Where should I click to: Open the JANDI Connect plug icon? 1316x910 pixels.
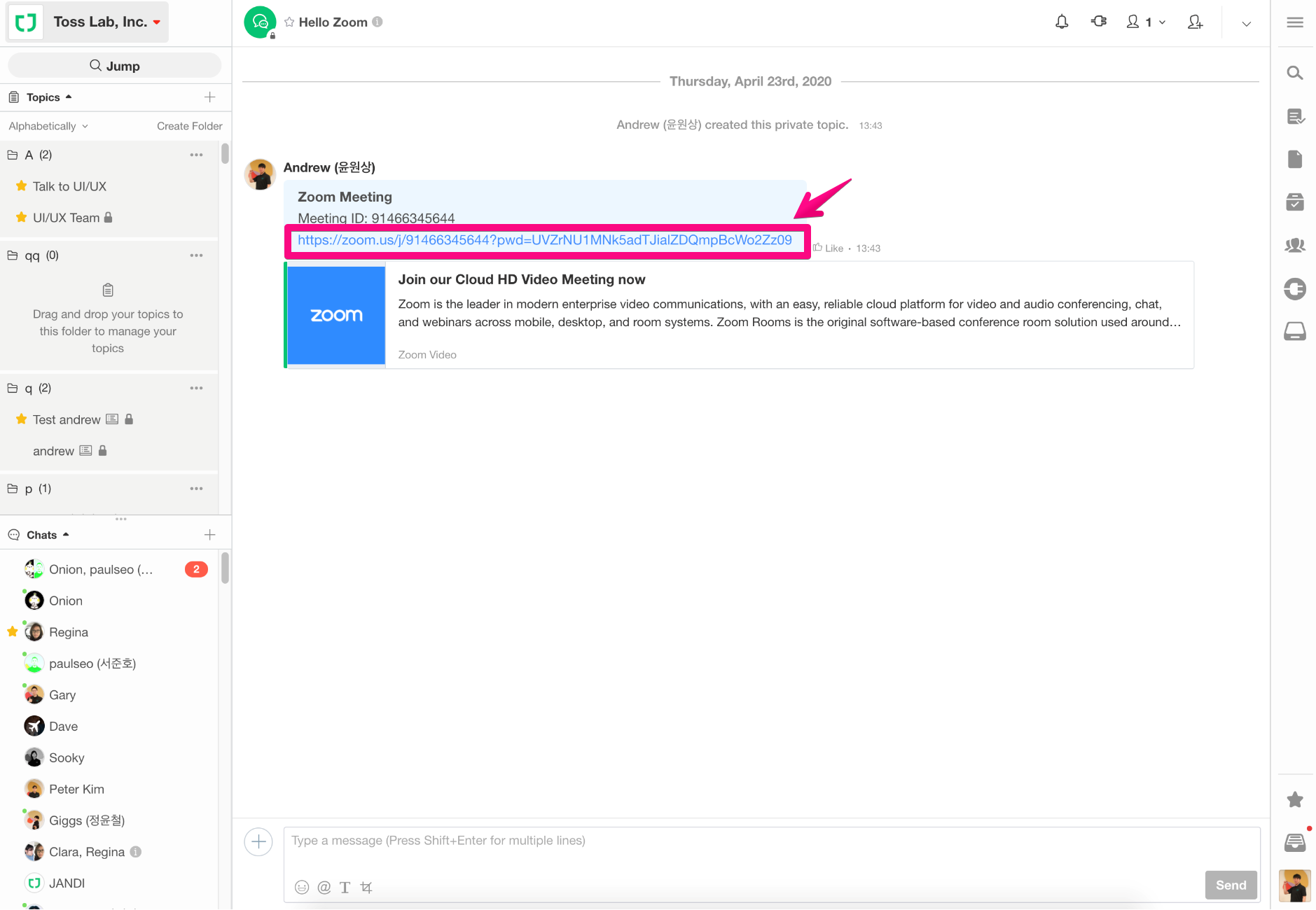pyautogui.click(x=1099, y=22)
